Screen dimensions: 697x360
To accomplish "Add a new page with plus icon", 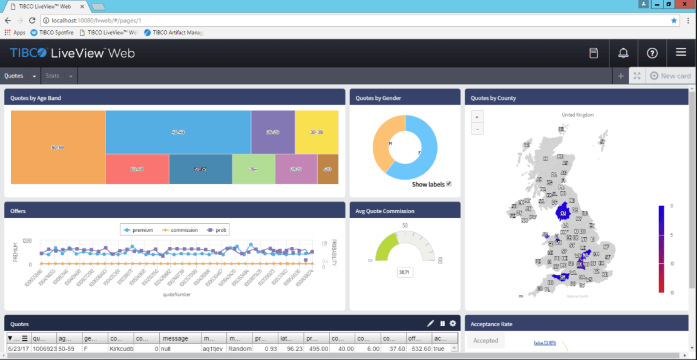I will 621,76.
